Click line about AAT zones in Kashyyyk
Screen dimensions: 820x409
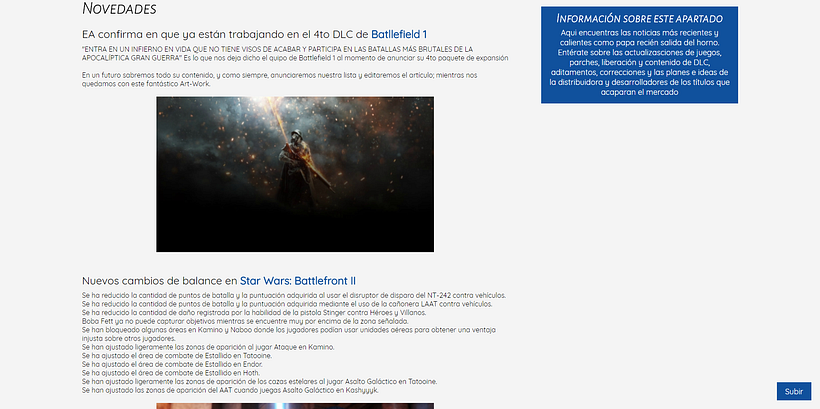coord(230,390)
